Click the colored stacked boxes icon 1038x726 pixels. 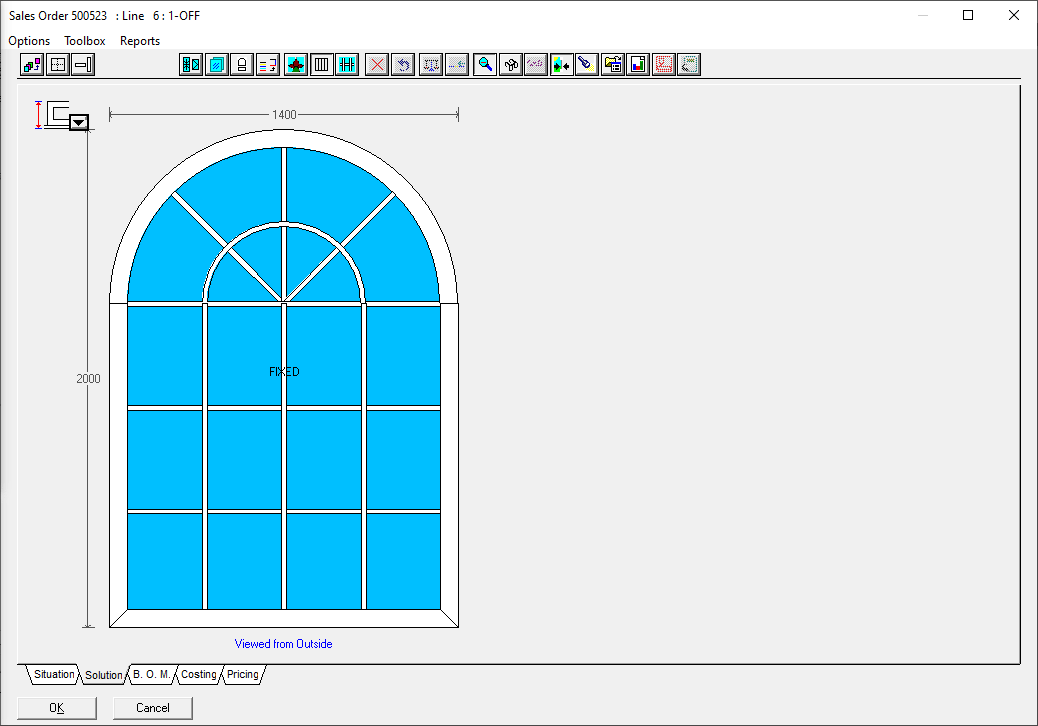[32, 65]
